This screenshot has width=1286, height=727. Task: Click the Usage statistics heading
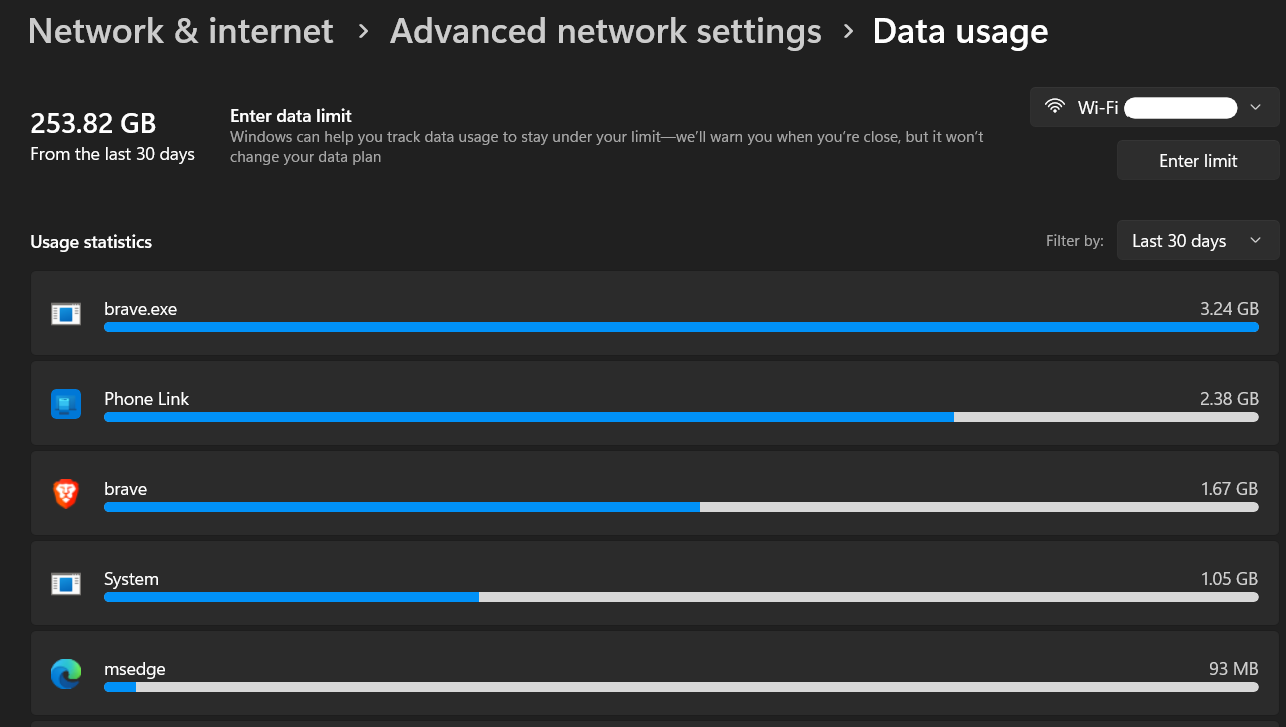91,242
